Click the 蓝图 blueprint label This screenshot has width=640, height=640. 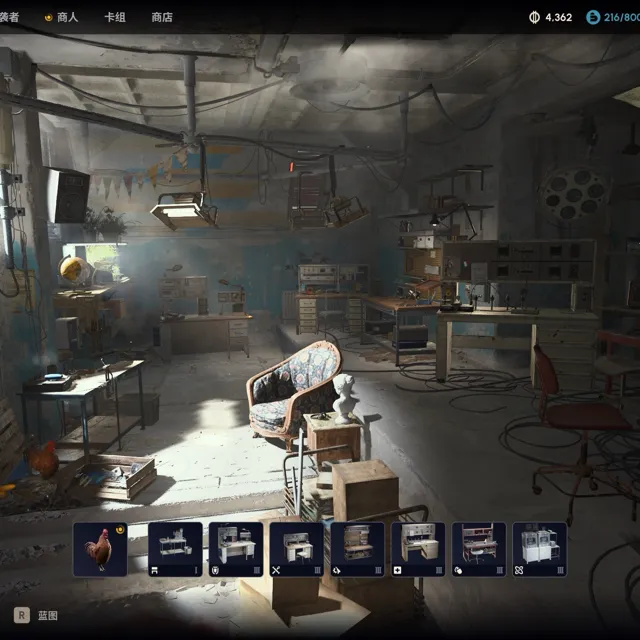pos(48,616)
